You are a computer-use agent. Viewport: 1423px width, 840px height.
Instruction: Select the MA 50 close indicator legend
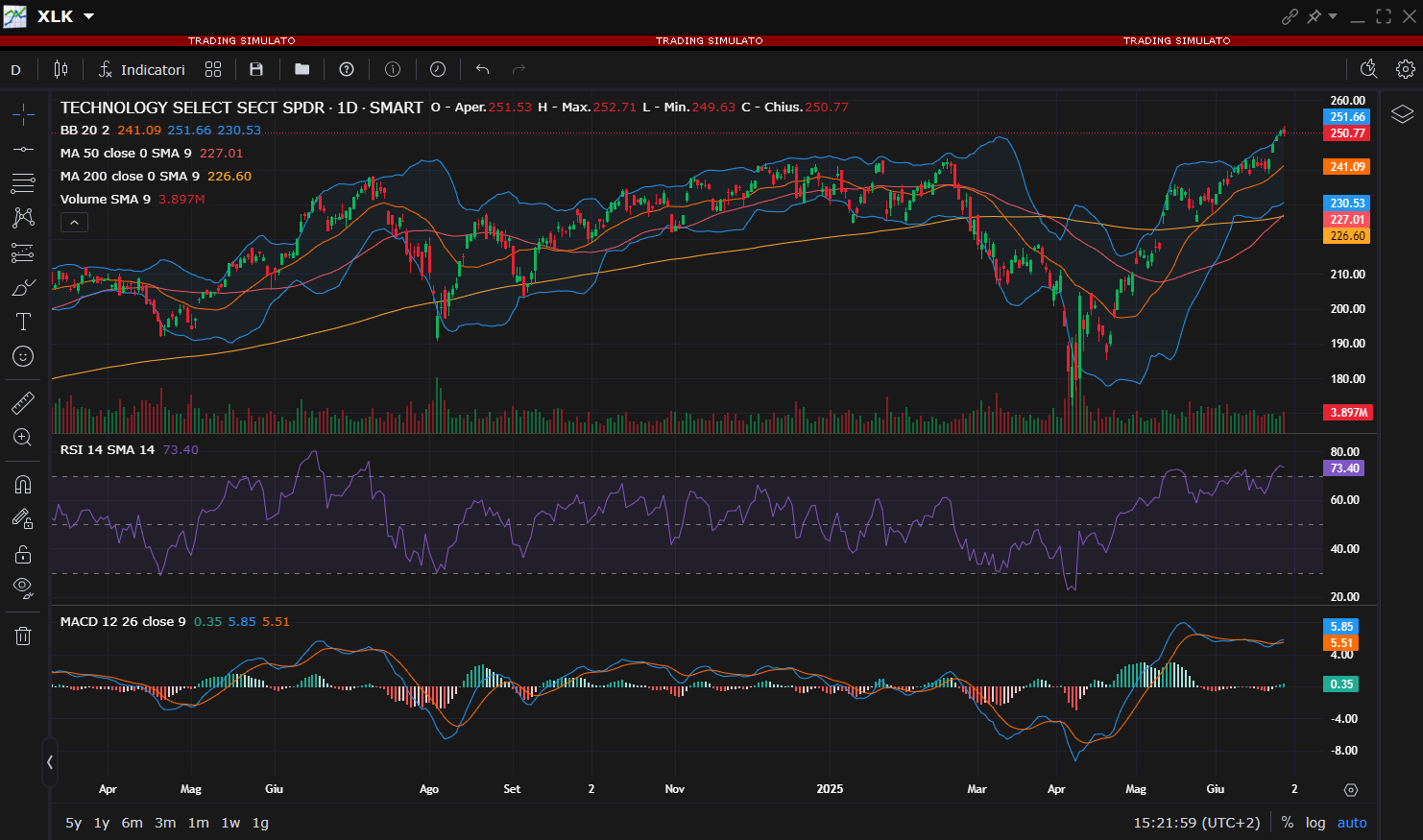126,154
